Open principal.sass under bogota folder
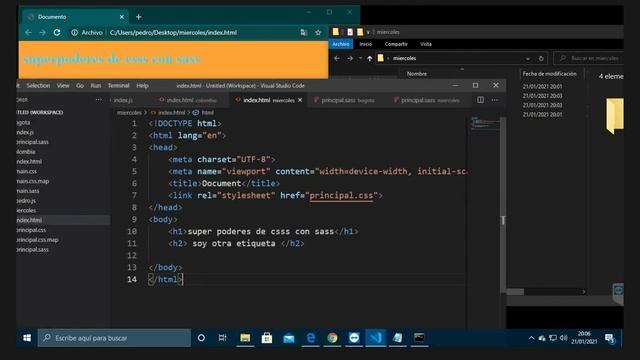The height and width of the screenshot is (360, 640). coord(33,142)
